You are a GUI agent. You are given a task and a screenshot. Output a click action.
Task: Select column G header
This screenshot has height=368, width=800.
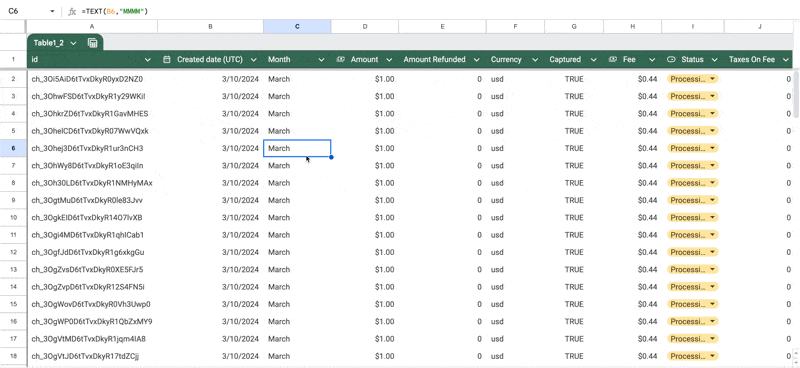click(x=574, y=26)
